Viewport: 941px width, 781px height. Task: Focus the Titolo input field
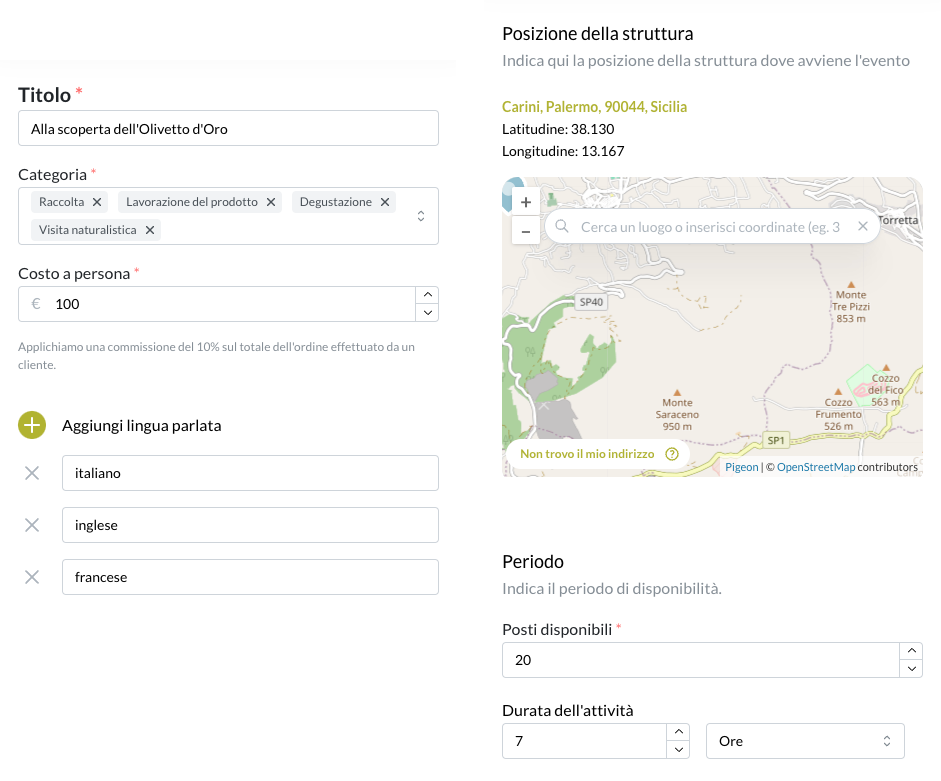(x=228, y=128)
